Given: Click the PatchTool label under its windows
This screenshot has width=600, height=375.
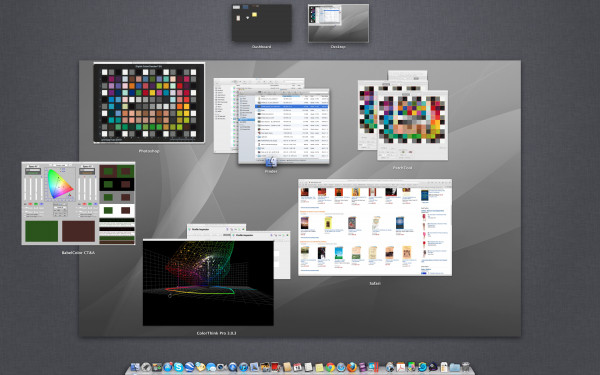Looking at the screenshot, I should 403,168.
